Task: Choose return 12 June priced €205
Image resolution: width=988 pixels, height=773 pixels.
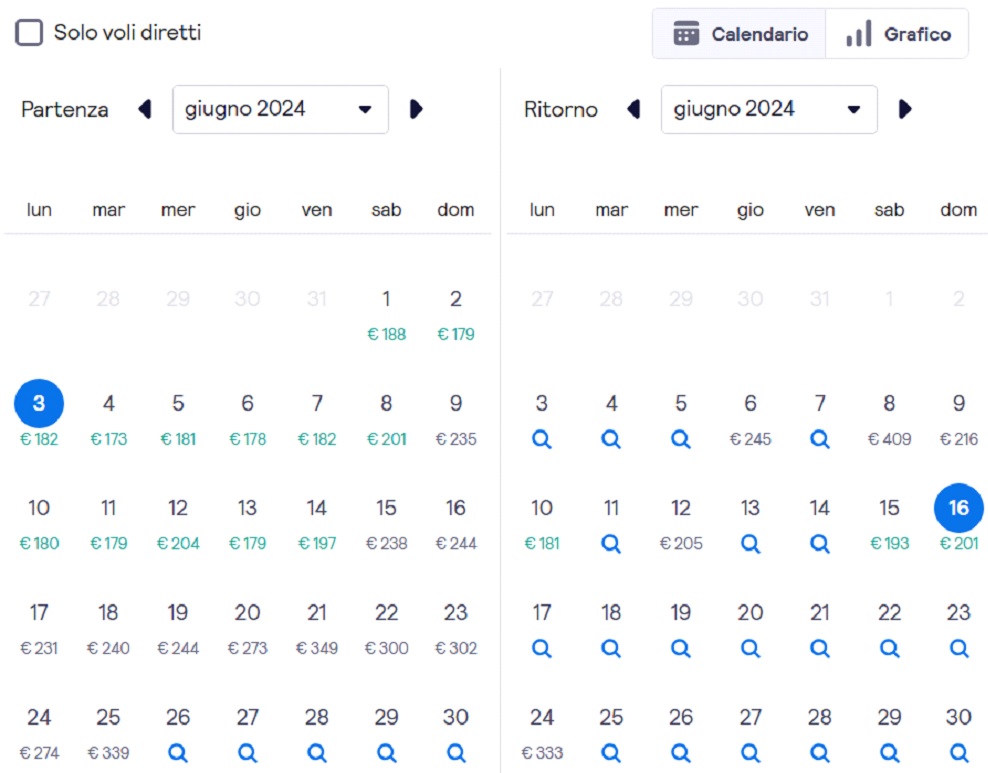Action: (681, 524)
